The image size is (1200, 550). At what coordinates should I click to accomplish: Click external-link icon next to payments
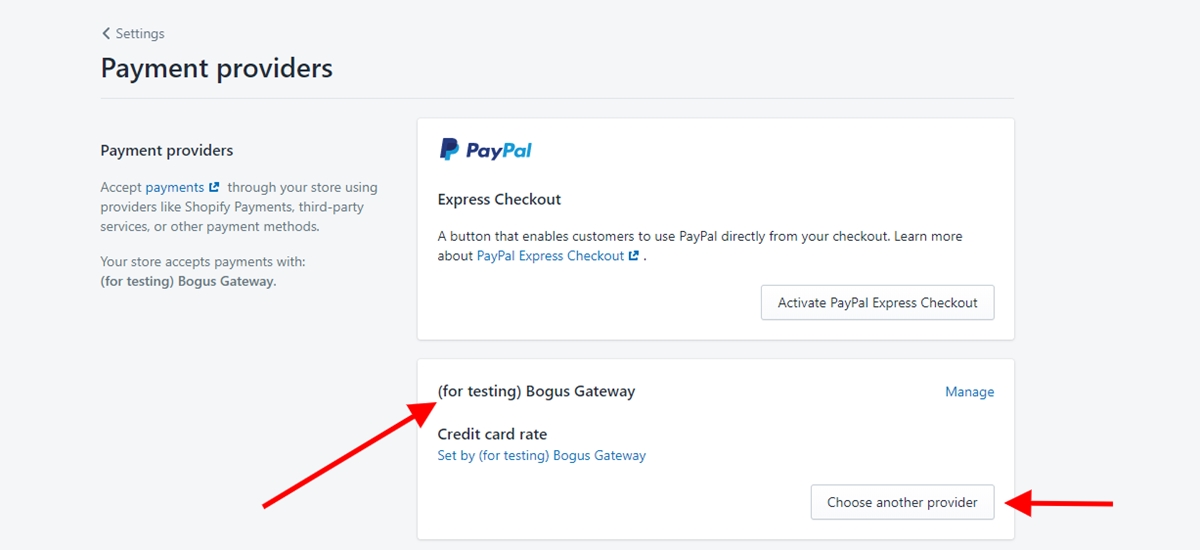214,187
